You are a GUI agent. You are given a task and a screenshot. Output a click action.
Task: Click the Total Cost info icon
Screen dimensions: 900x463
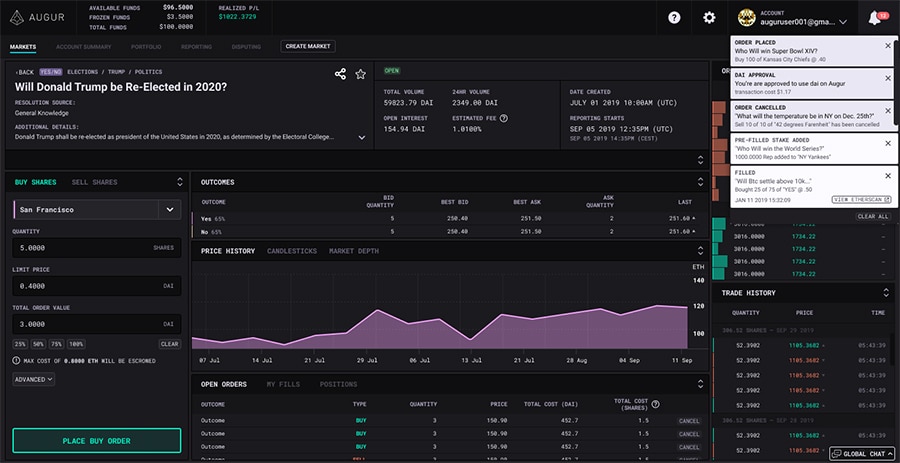click(655, 404)
